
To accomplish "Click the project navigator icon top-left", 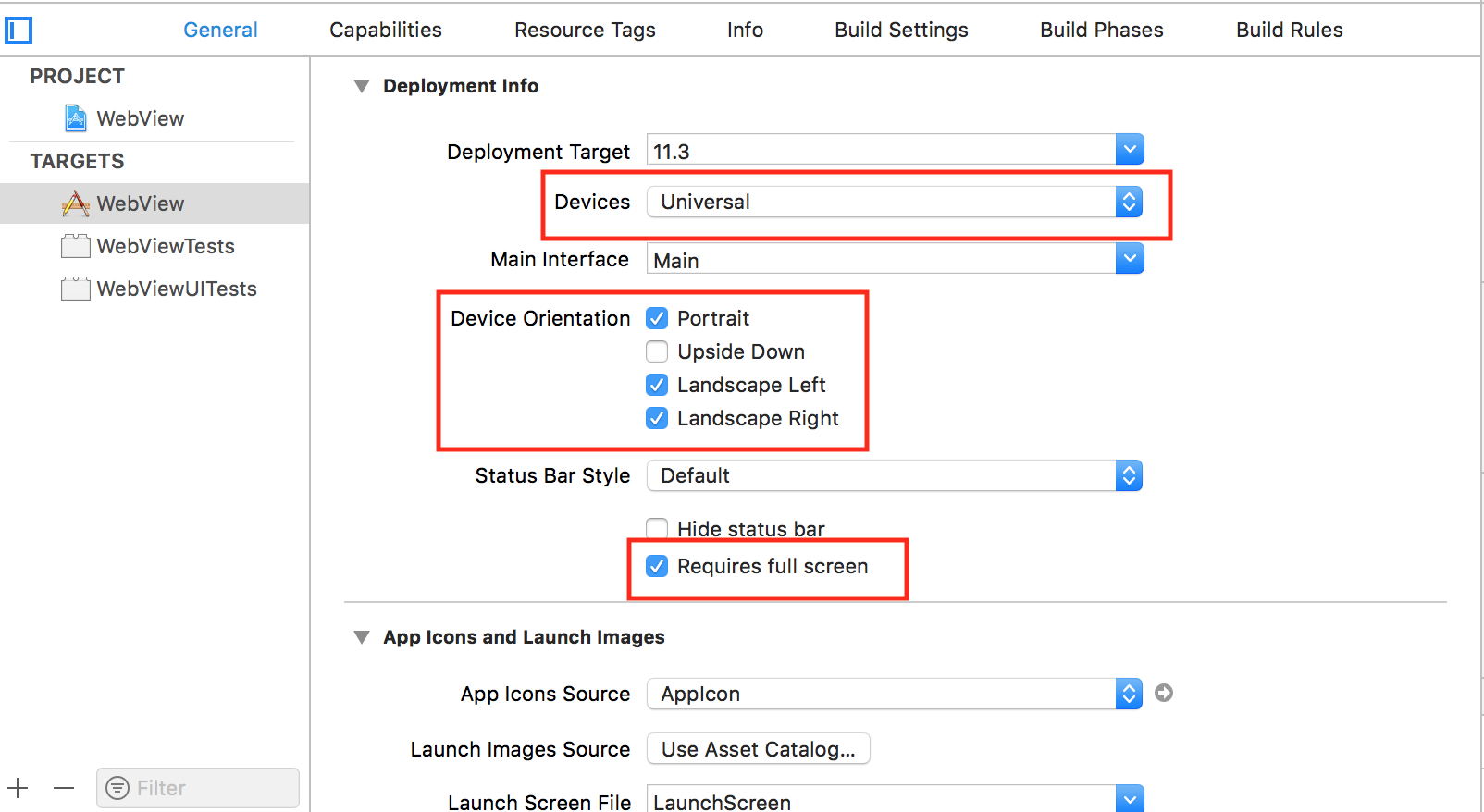I will (x=19, y=30).
